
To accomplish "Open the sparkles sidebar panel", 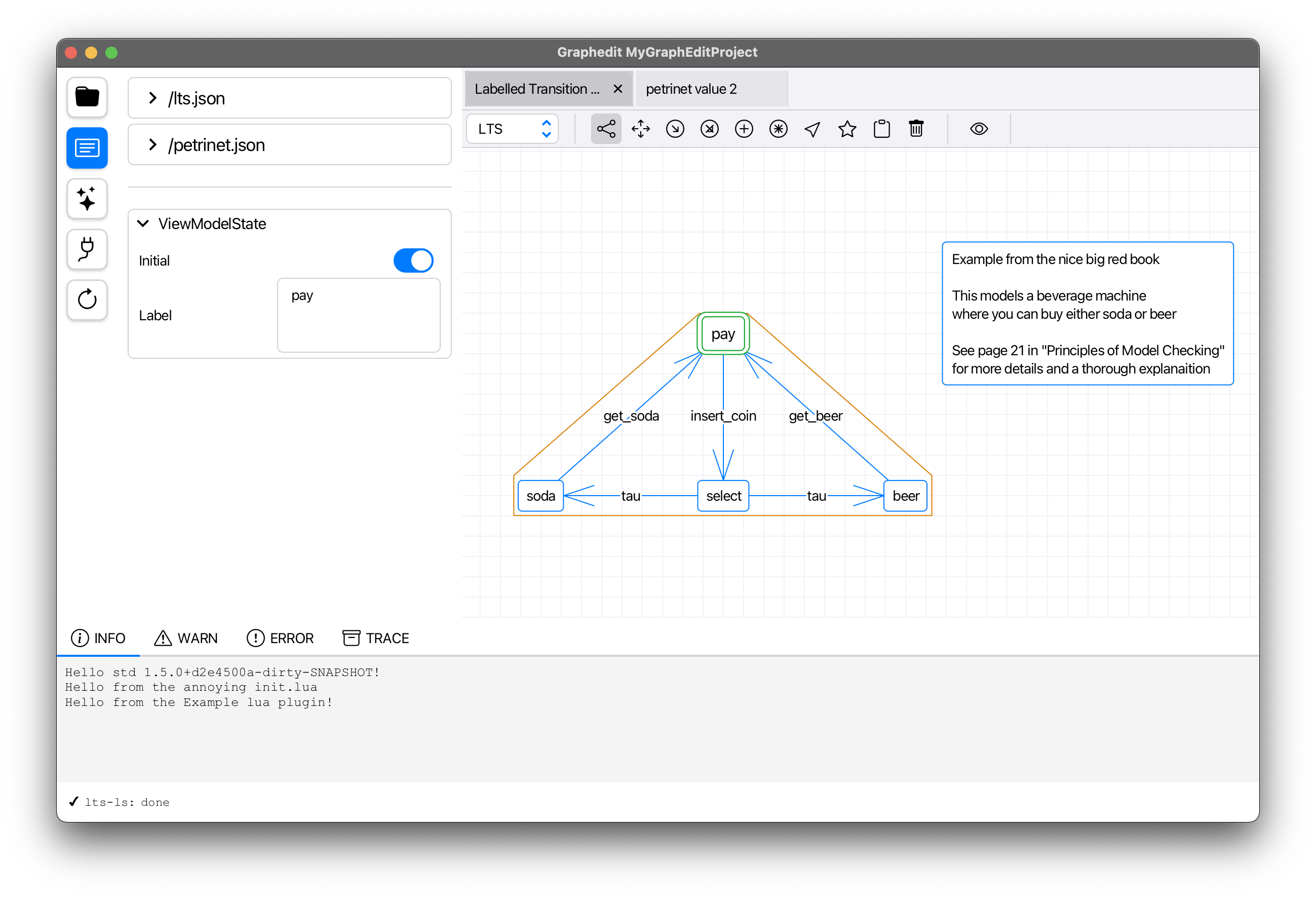I will click(x=87, y=199).
